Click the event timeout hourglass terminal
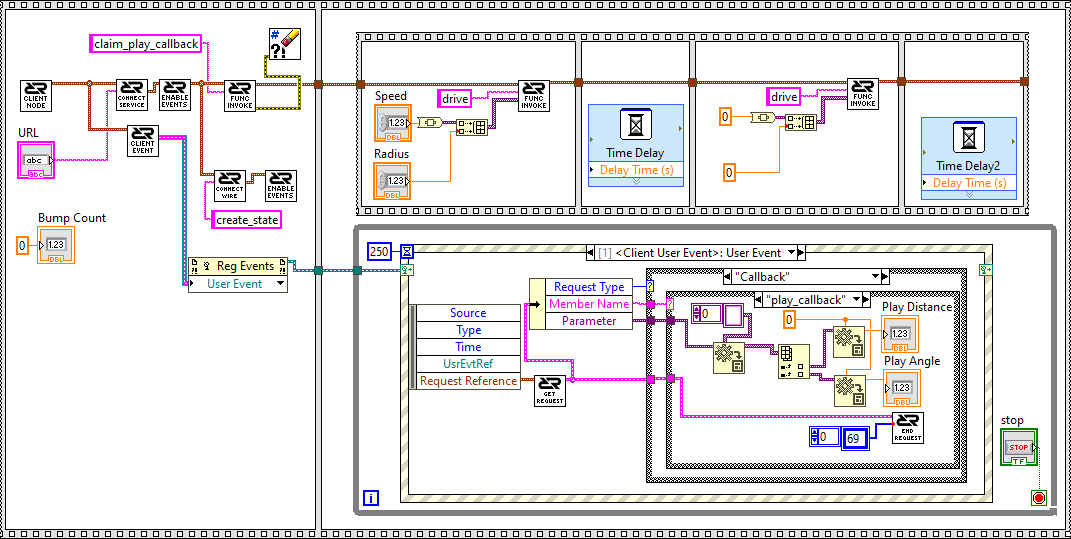 pyautogui.click(x=406, y=252)
